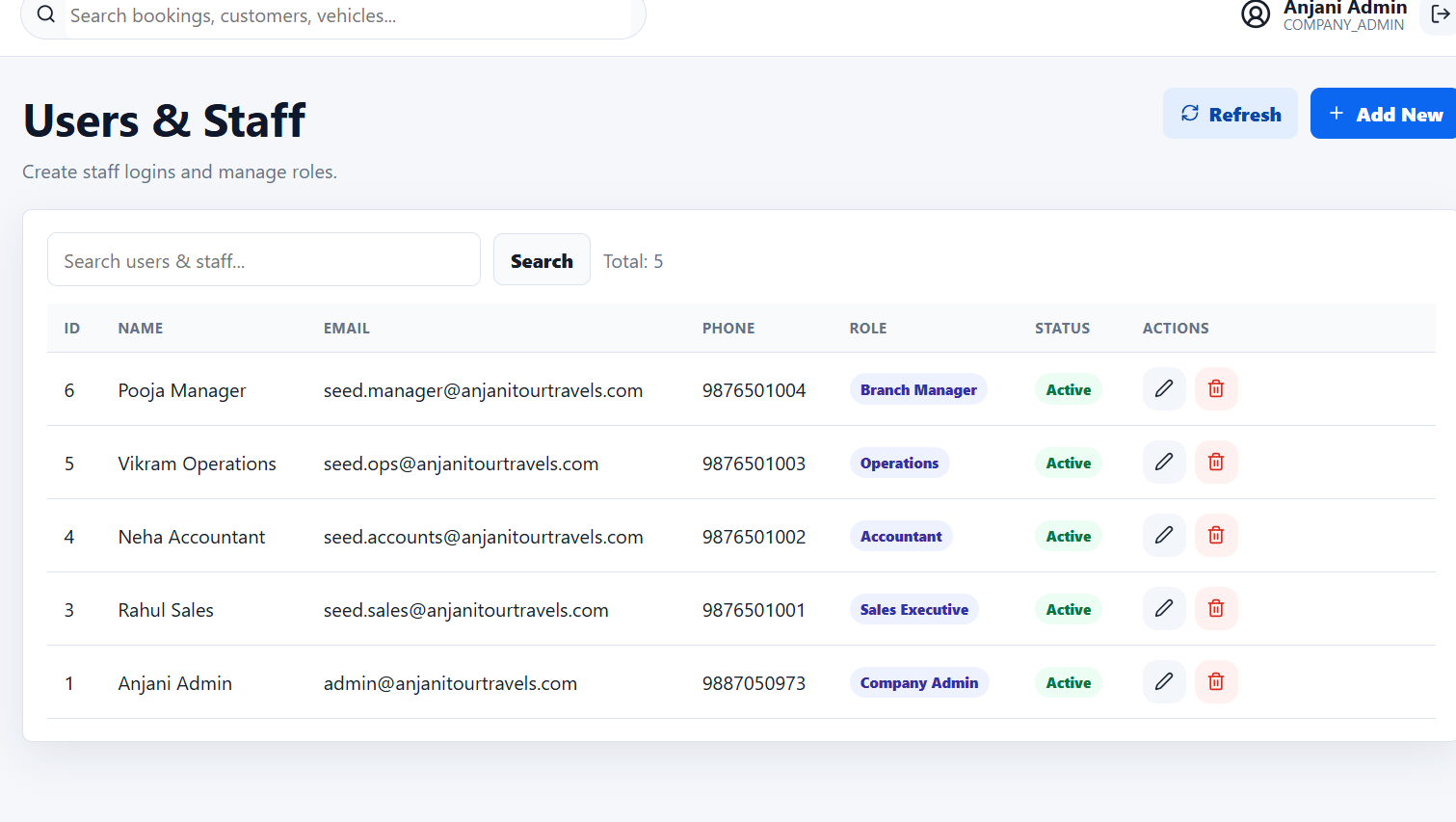
Task: Click the Total: 5 count label
Action: click(633, 261)
